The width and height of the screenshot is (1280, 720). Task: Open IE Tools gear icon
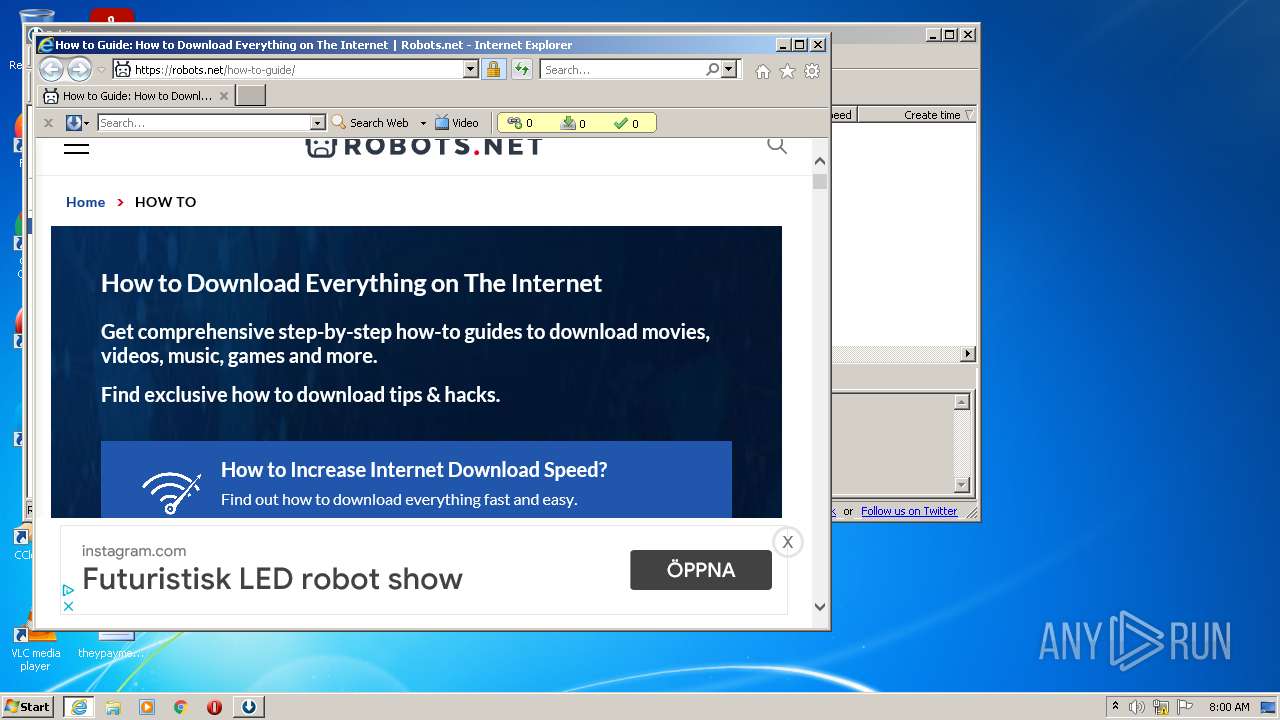click(812, 71)
